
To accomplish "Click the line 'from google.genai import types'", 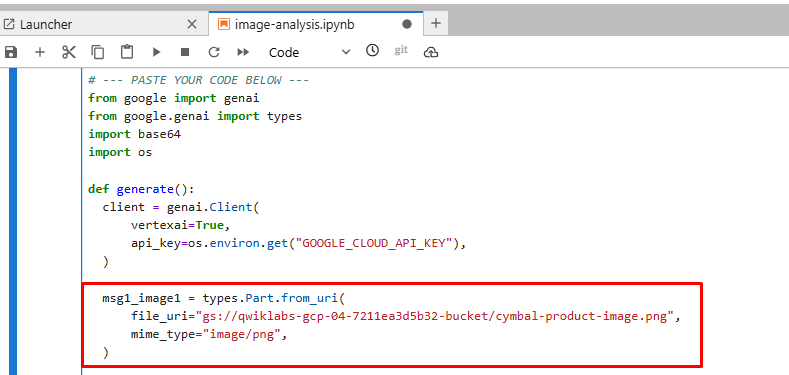I will 195,116.
